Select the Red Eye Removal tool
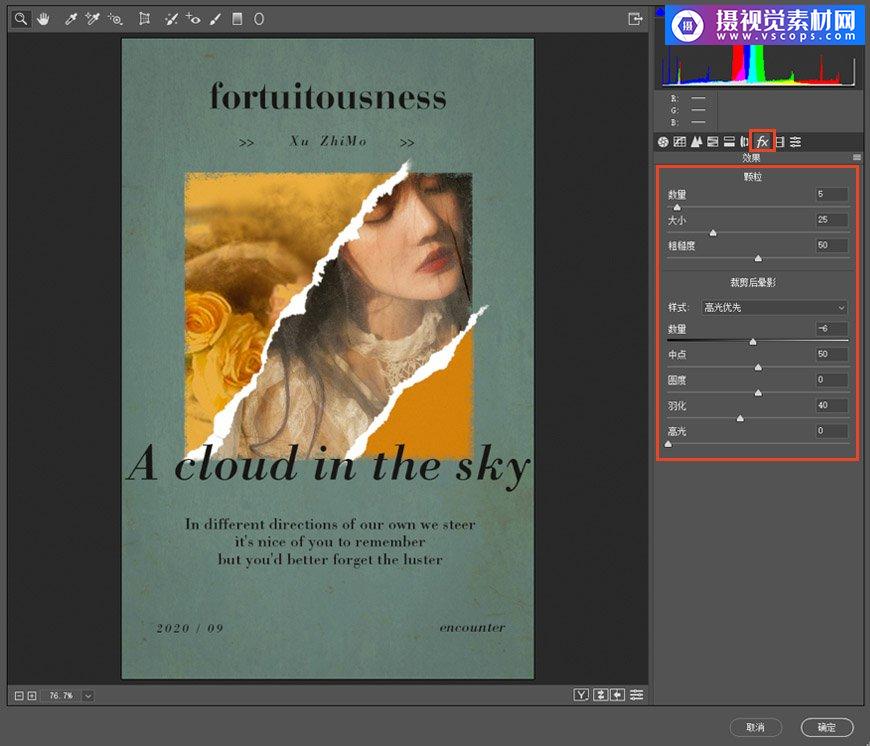 (x=193, y=19)
